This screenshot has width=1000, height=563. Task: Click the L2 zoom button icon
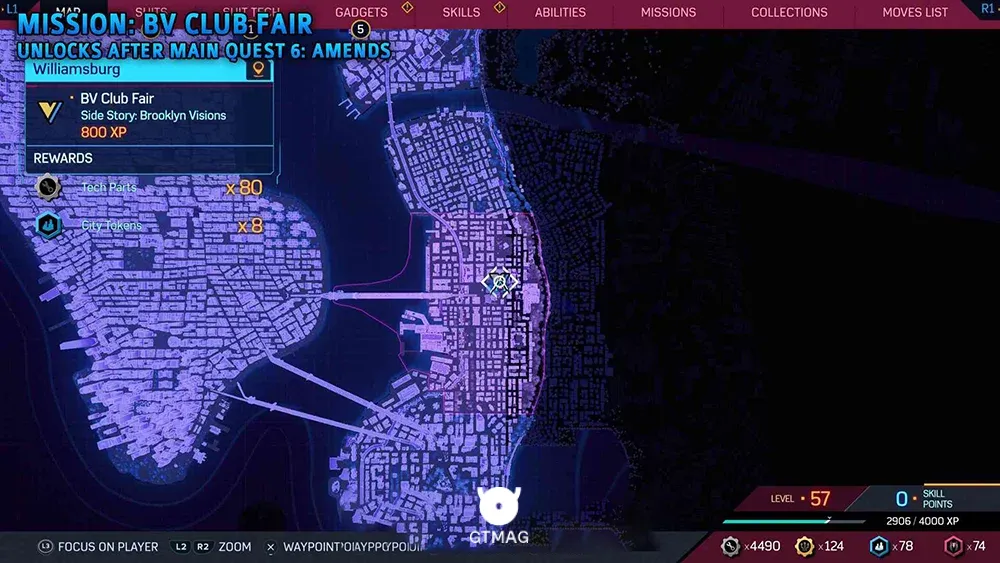tap(181, 547)
